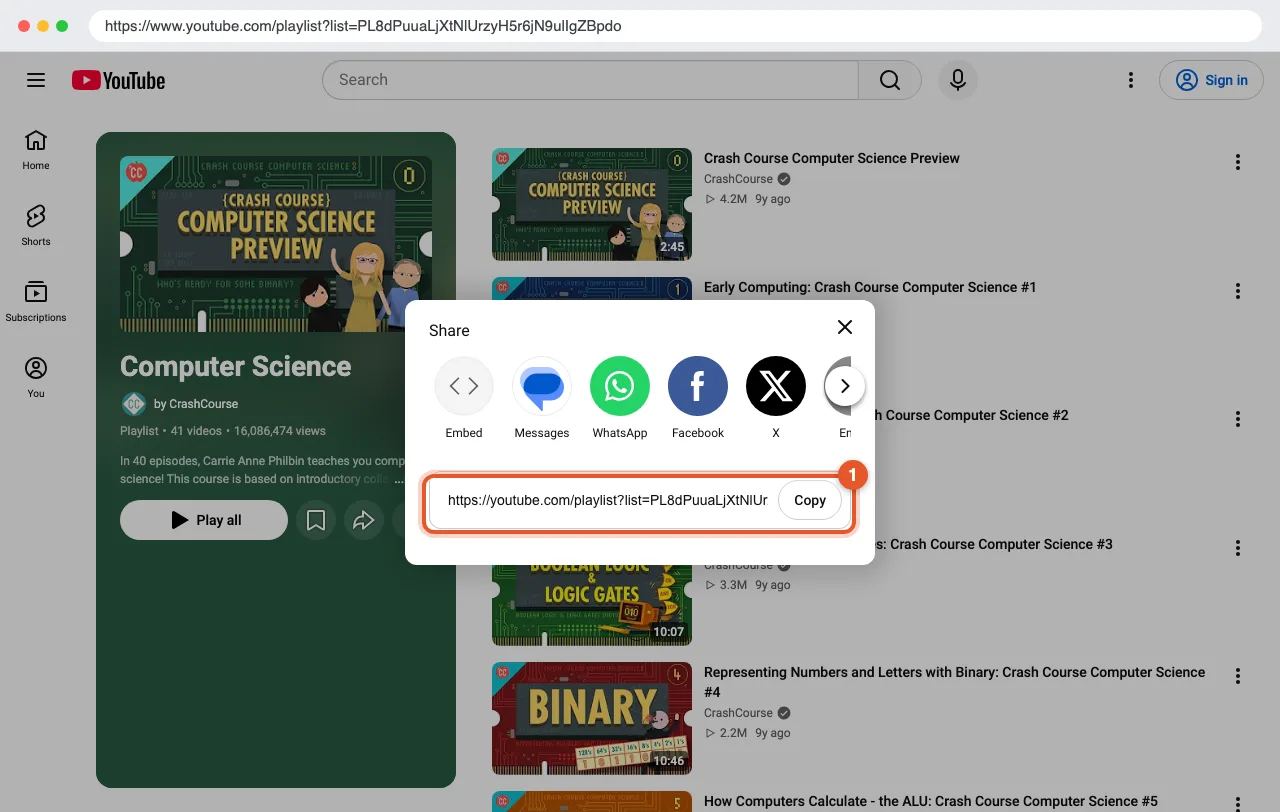Screen dimensions: 1280x812
Task: Click the Sign in button
Action: coord(1212,80)
